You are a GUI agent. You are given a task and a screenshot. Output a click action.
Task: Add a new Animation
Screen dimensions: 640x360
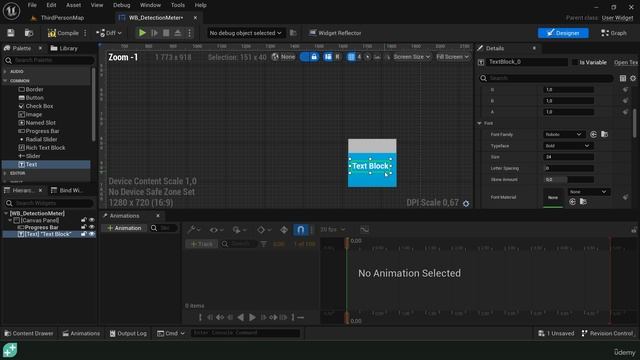click(124, 228)
